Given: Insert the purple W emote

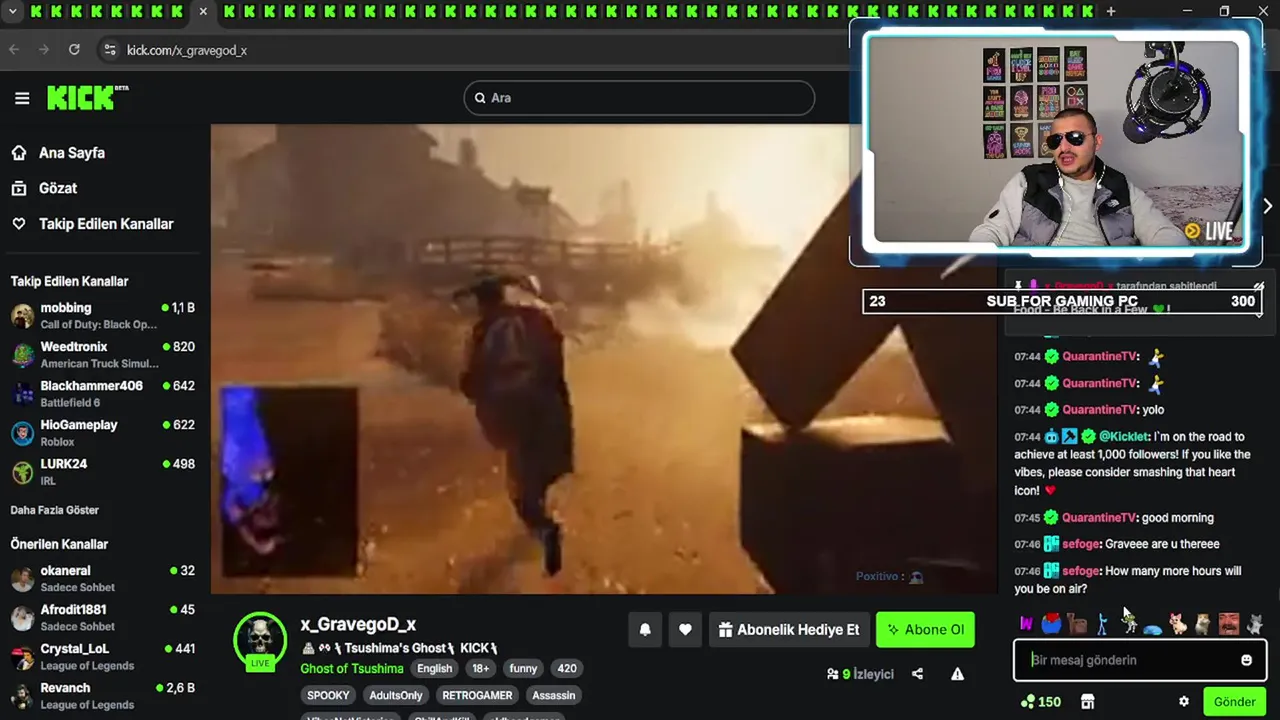Looking at the screenshot, I should pyautogui.click(x=1026, y=624).
